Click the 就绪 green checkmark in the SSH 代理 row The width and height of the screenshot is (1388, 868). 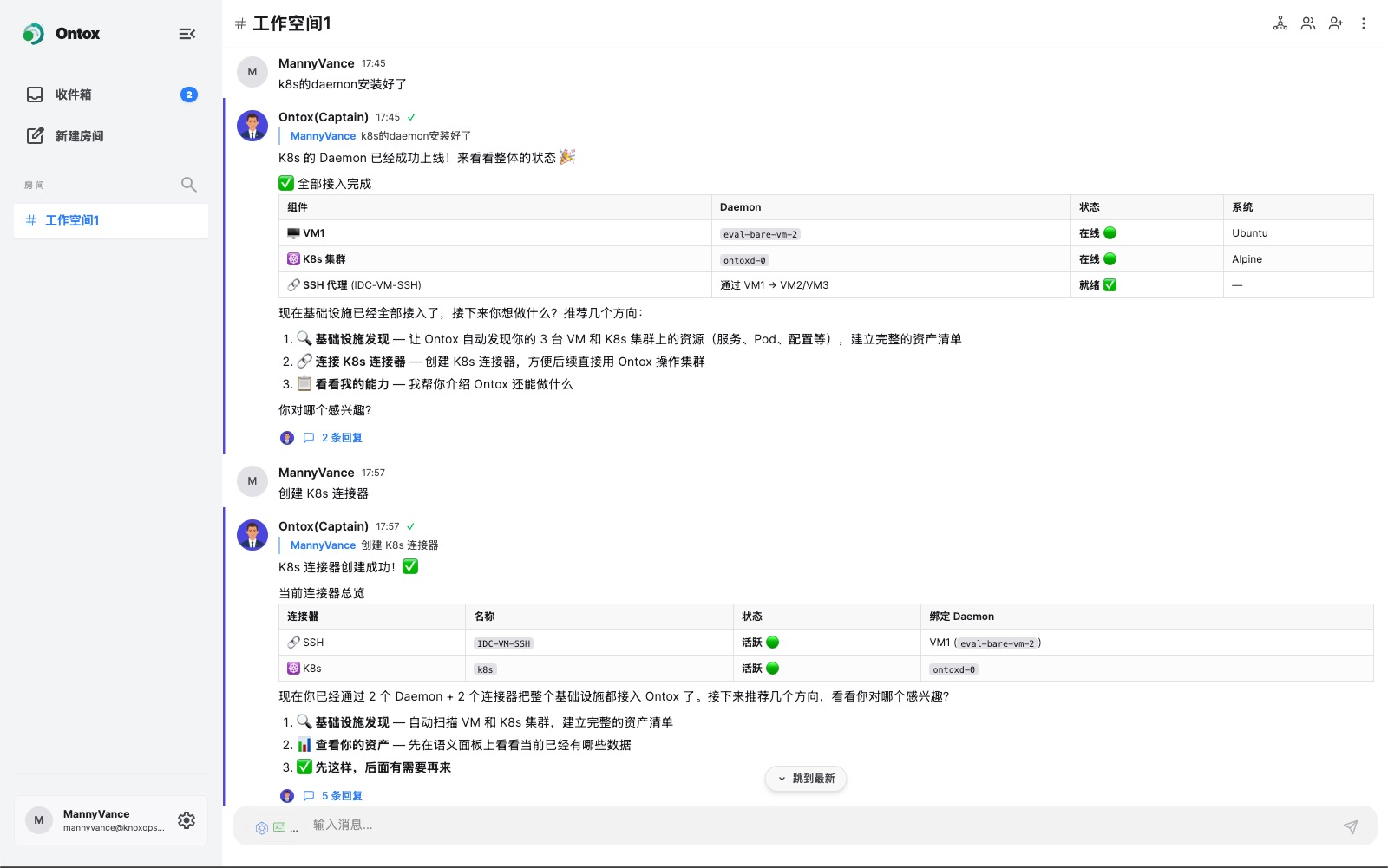1110,285
